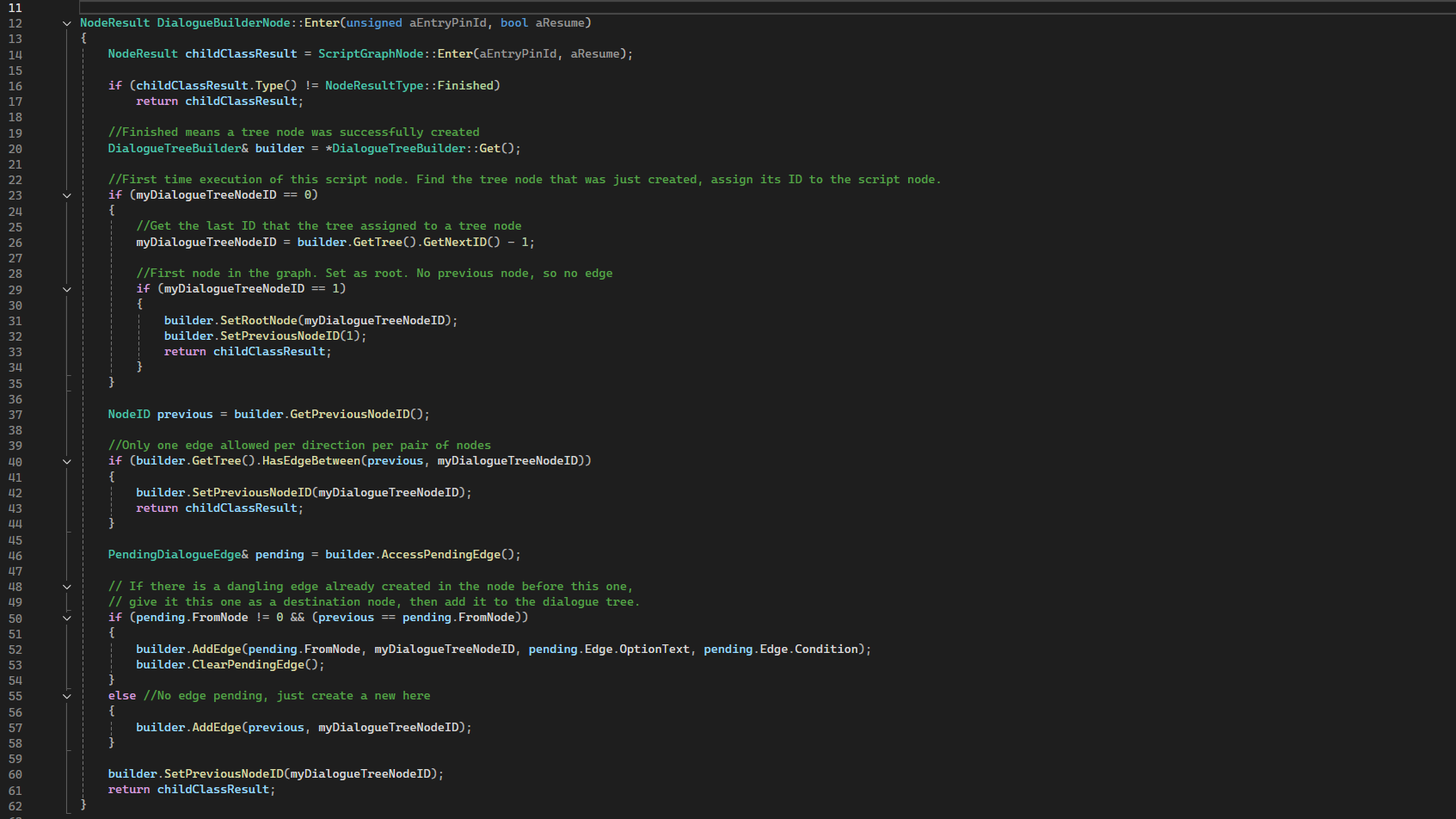This screenshot has height=819, width=1456.
Task: Collapse the if block at line 23
Action: pyautogui.click(x=67, y=195)
